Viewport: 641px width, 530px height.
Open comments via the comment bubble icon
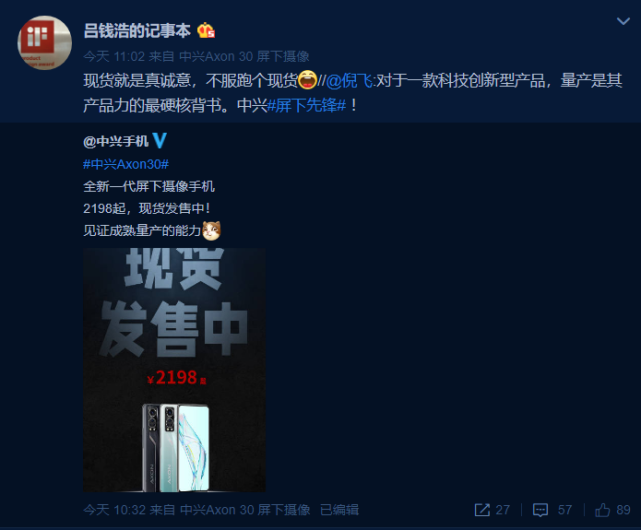point(540,510)
